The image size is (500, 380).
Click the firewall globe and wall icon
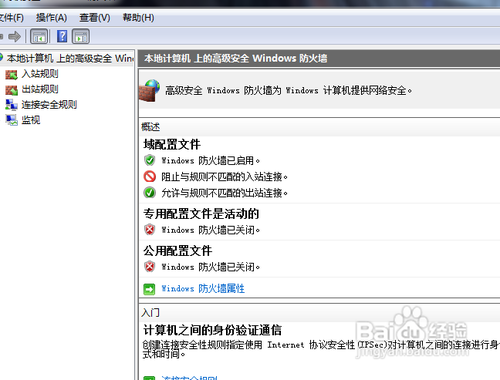pos(149,90)
